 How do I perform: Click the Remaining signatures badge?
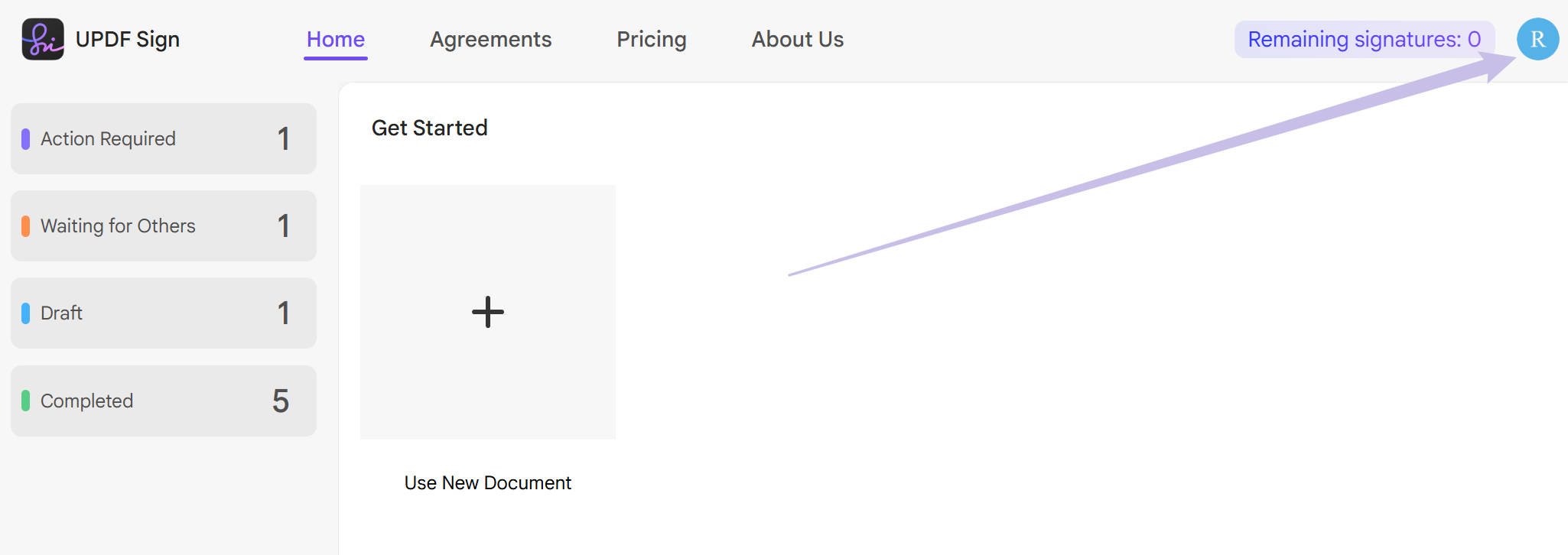point(1364,39)
